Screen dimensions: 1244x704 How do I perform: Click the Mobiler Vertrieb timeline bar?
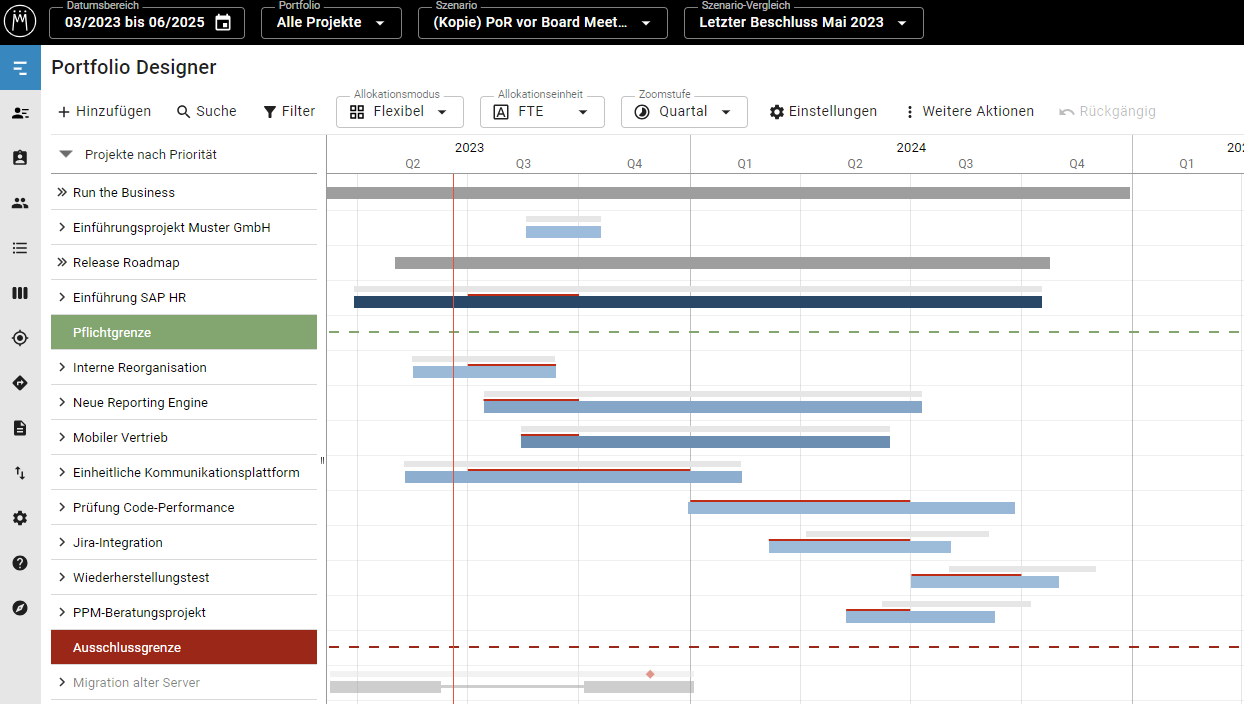click(705, 442)
